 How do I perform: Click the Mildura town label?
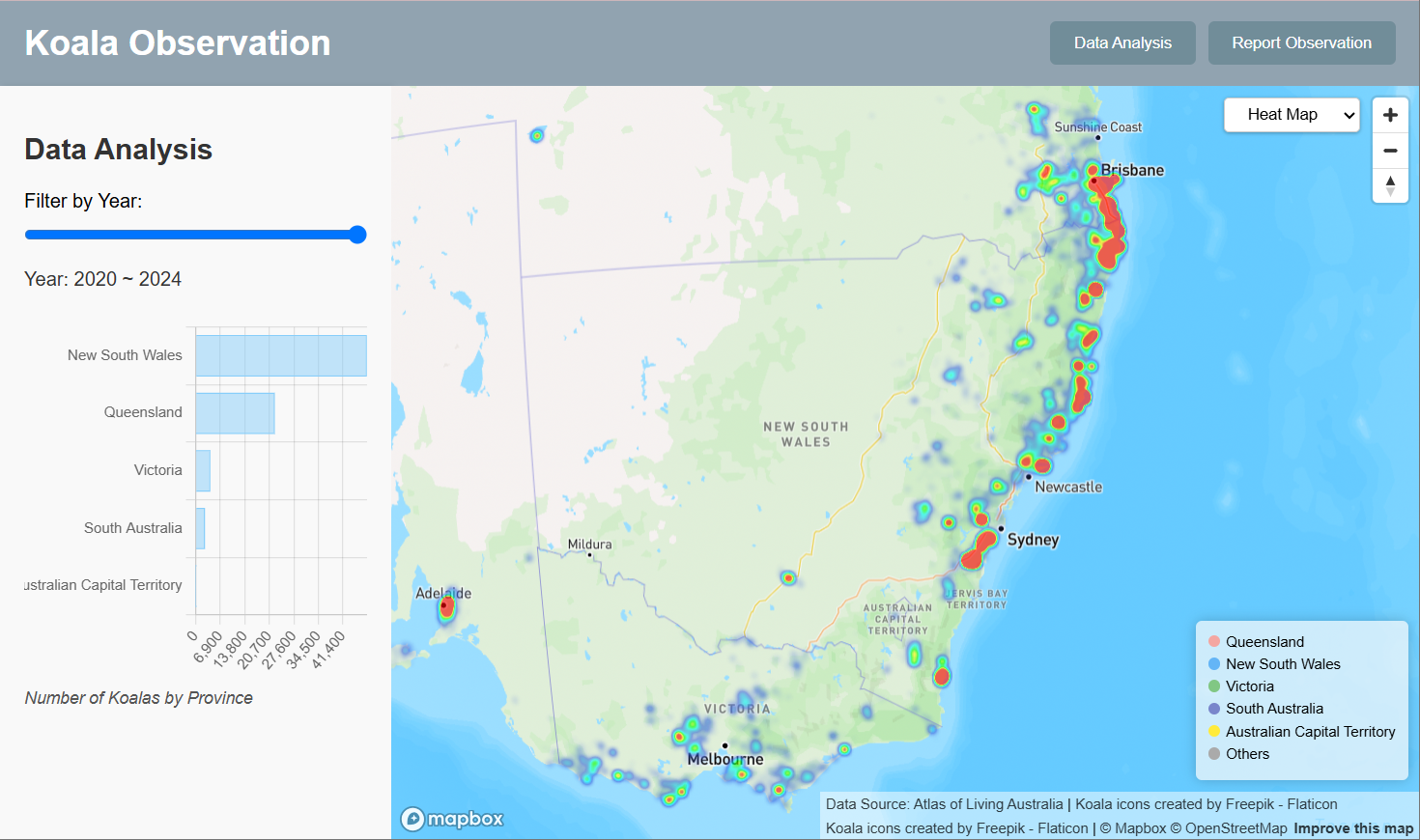pyautogui.click(x=589, y=544)
